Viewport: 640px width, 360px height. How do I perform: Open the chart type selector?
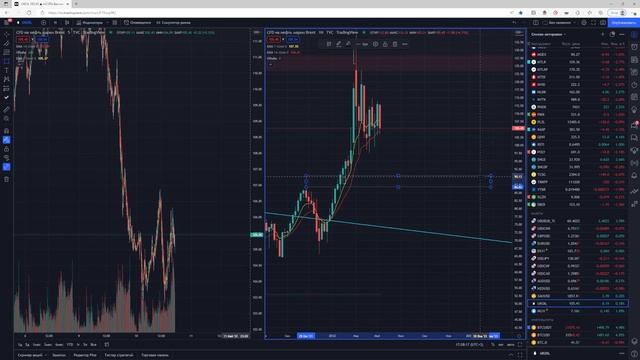(67, 23)
